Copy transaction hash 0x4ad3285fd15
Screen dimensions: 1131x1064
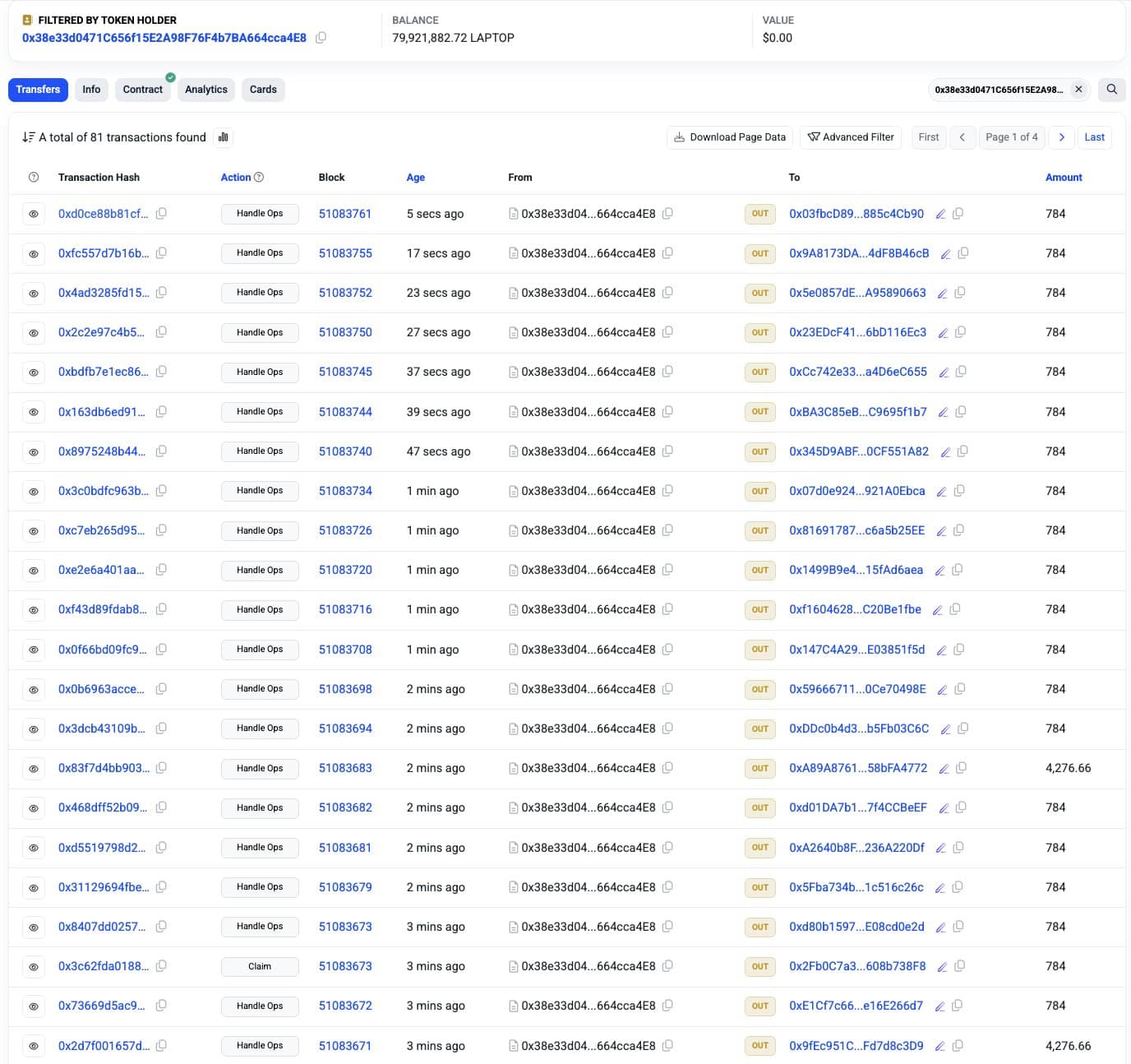coord(161,293)
